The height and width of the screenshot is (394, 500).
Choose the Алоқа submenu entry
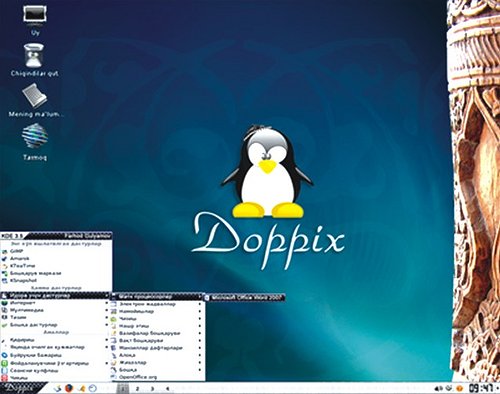157,355
